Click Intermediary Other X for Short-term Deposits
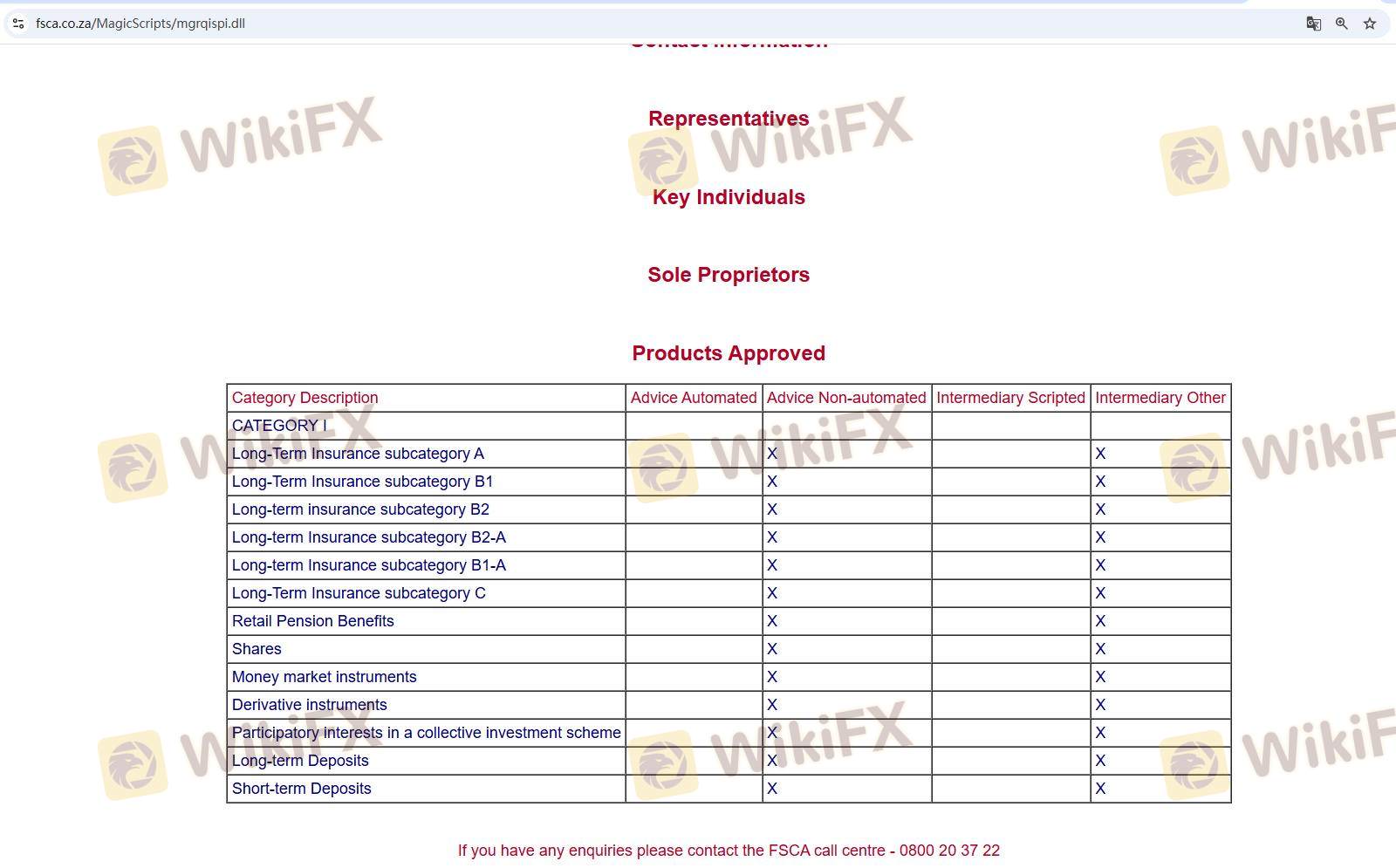This screenshot has width=1396, height=868. [x=1100, y=789]
